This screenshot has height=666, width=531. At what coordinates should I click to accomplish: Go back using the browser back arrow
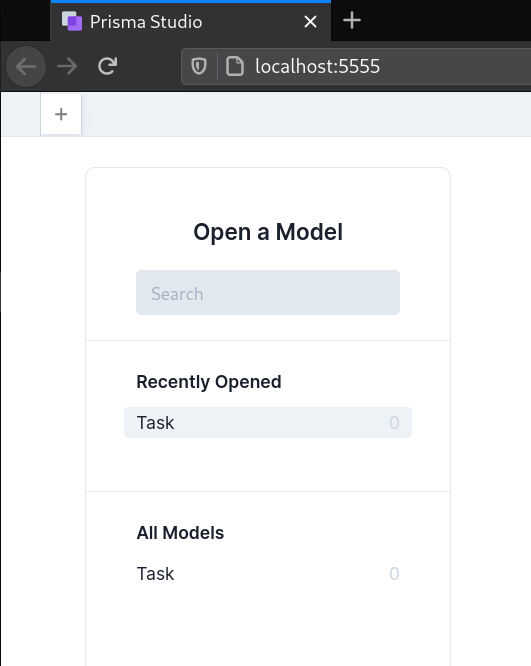pos(26,66)
